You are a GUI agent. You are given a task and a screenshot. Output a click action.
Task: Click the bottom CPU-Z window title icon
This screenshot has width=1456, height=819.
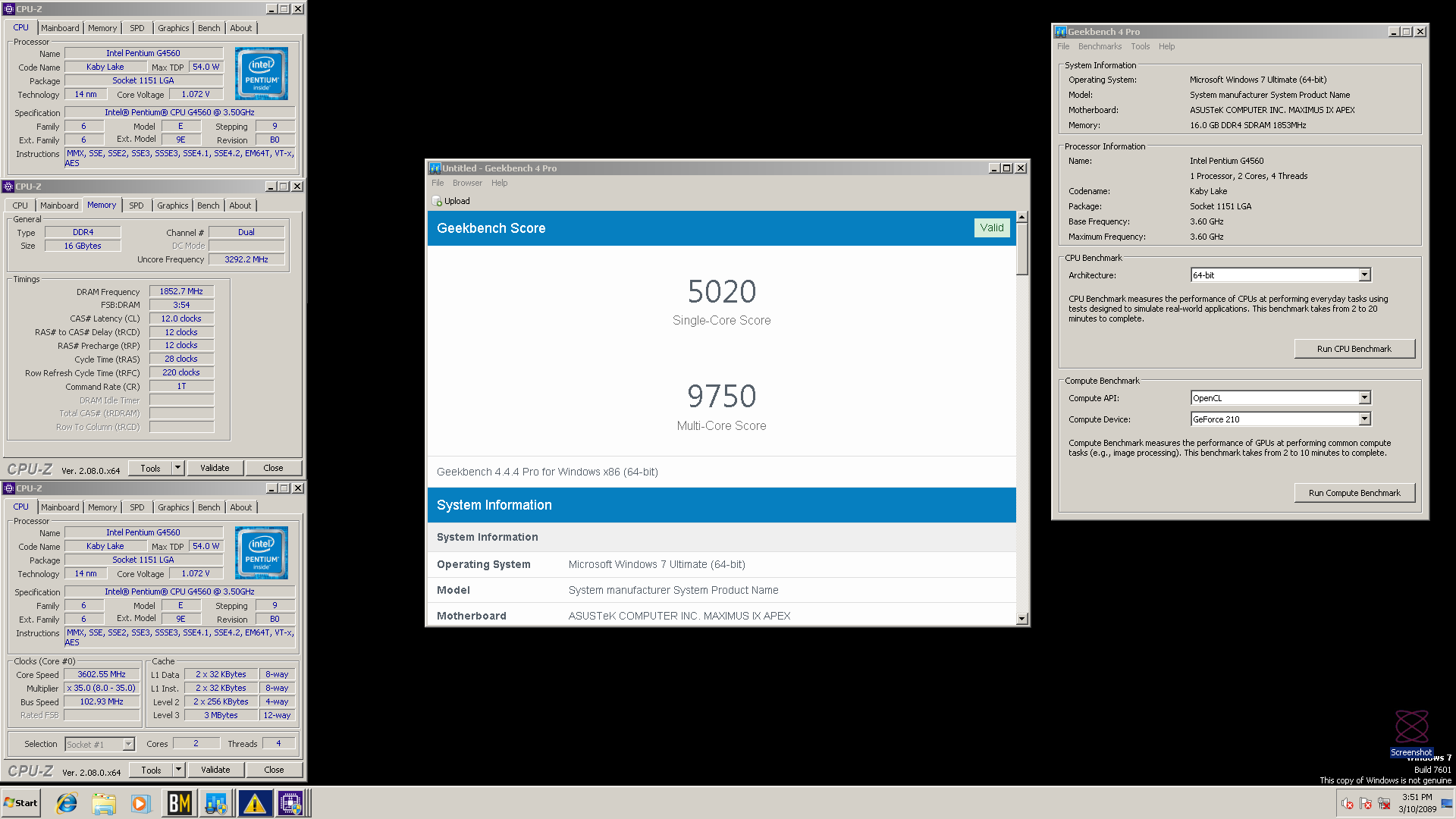pyautogui.click(x=9, y=488)
